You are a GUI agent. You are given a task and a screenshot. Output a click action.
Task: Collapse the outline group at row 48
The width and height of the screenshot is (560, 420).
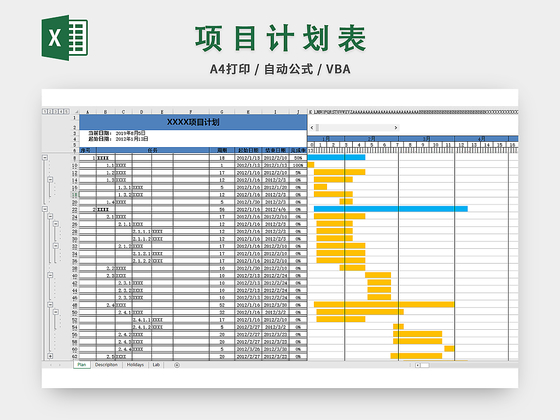click(50, 305)
